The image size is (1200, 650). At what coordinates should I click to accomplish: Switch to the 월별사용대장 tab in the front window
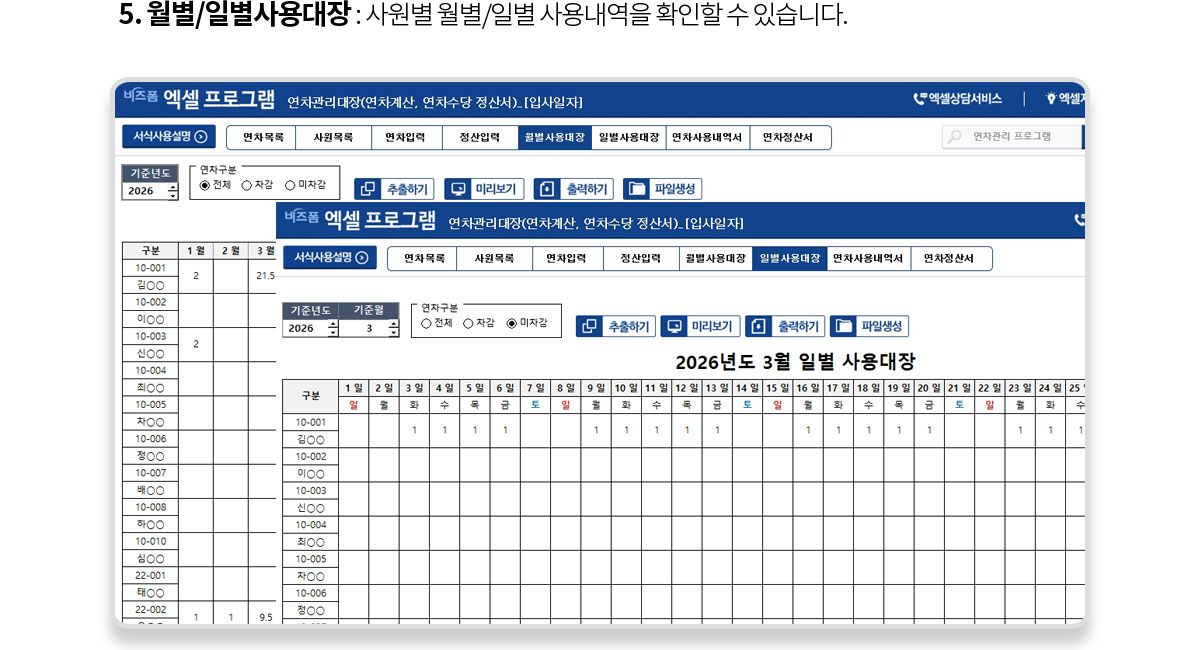click(715, 258)
